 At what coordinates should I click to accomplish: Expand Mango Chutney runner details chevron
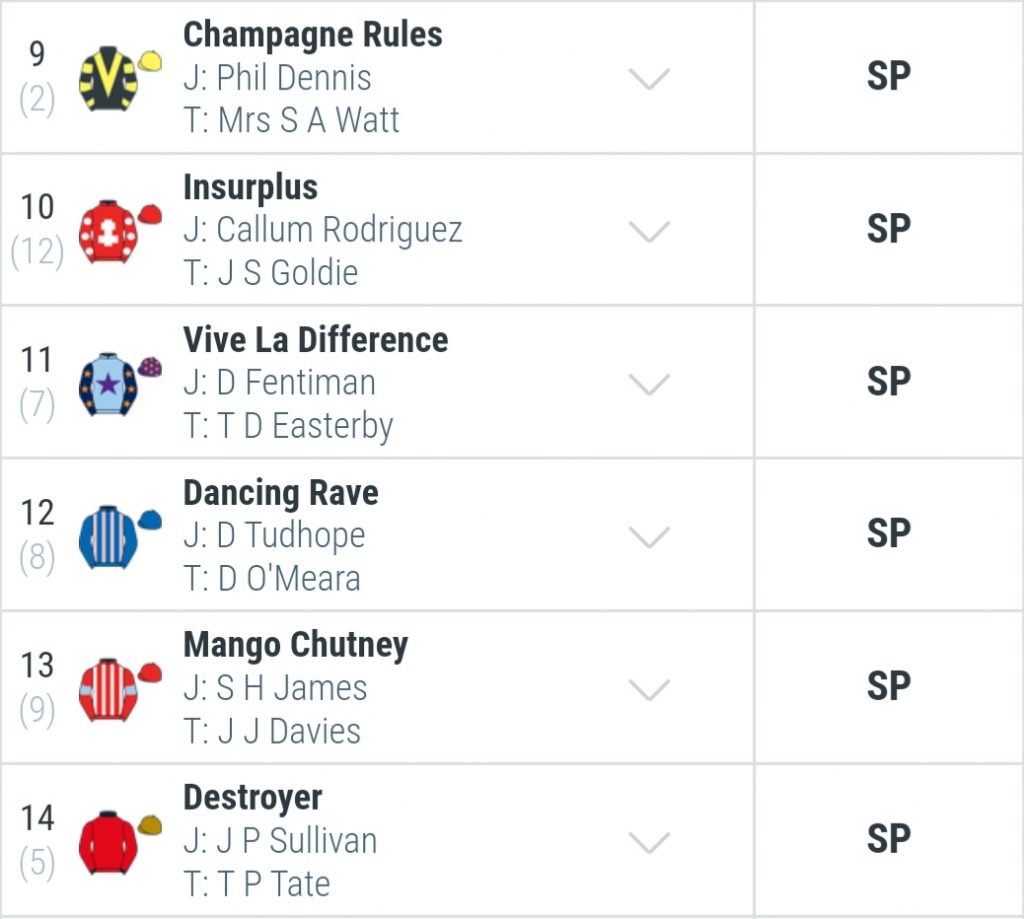[649, 689]
